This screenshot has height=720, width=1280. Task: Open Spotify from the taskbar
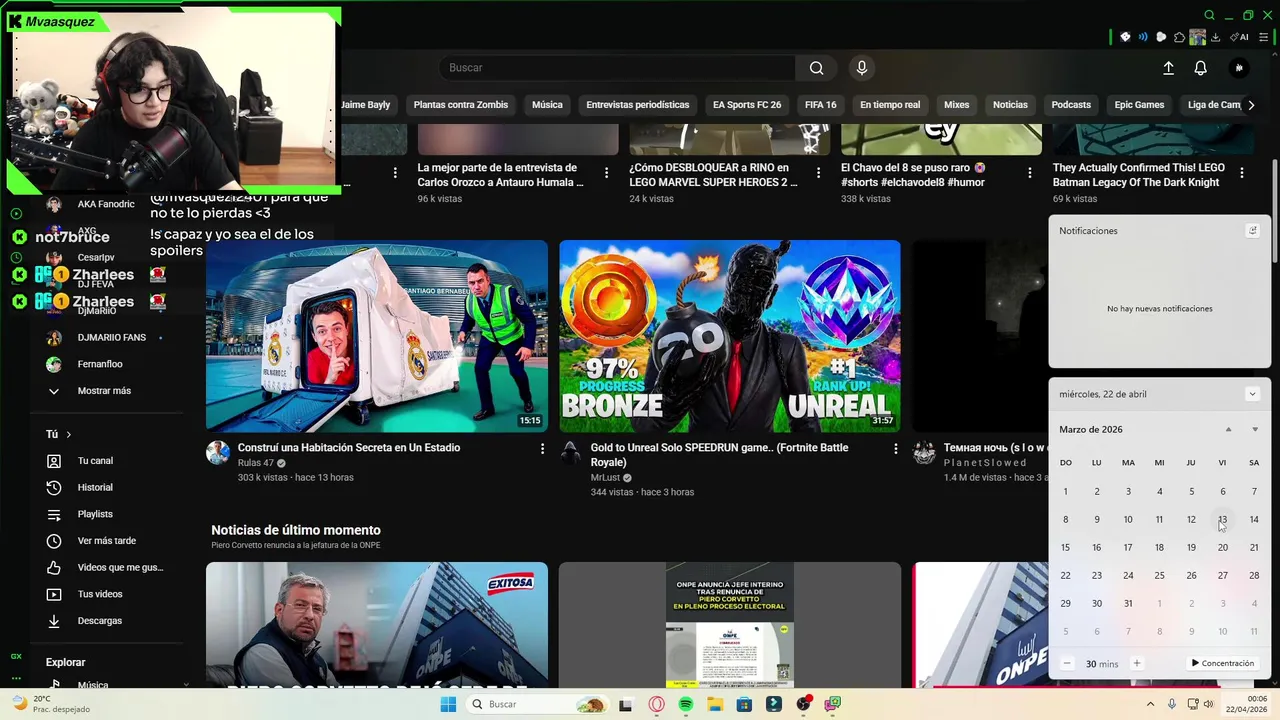coord(685,704)
